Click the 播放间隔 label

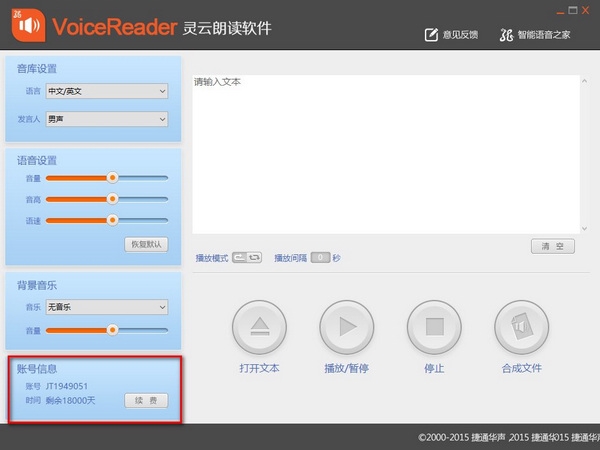click(x=291, y=258)
